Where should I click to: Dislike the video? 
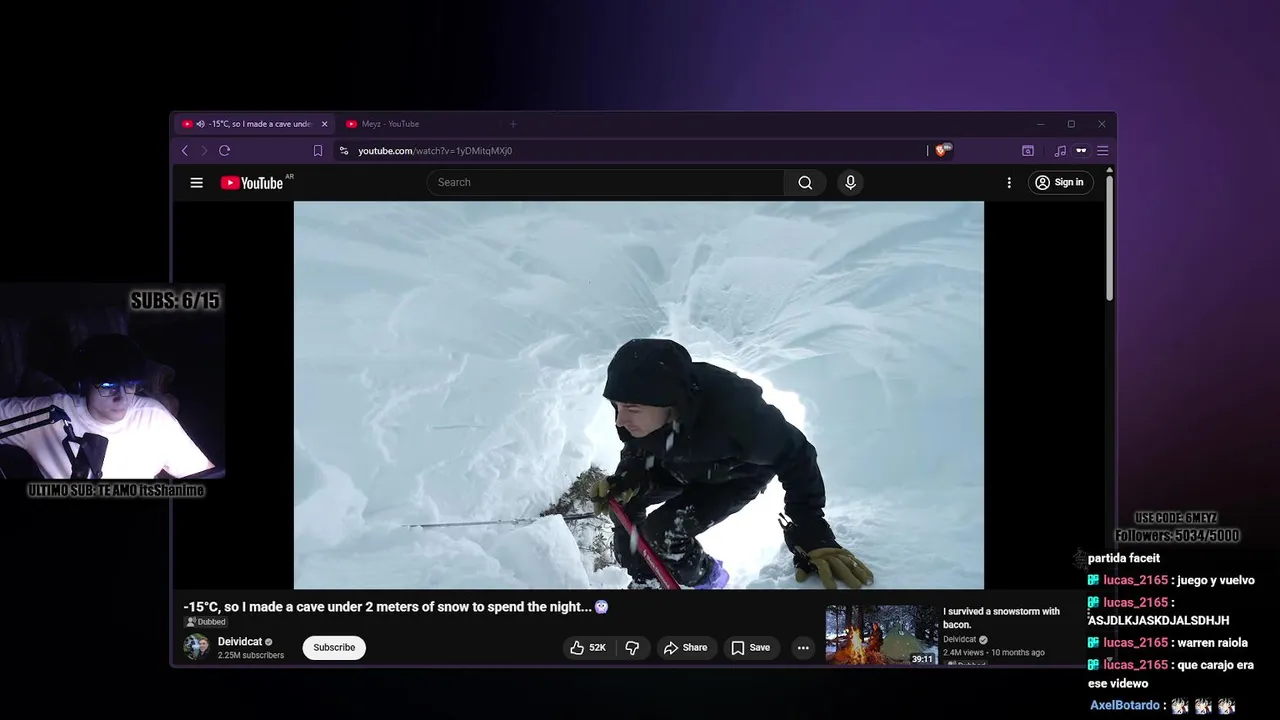click(x=633, y=648)
